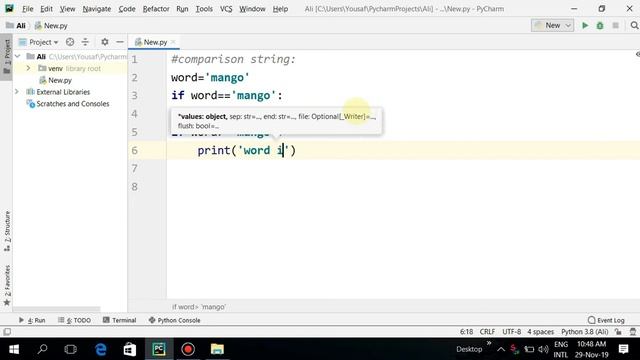Click the if word>'mango' editor breadcrumb
This screenshot has height=360, width=640.
(198, 307)
